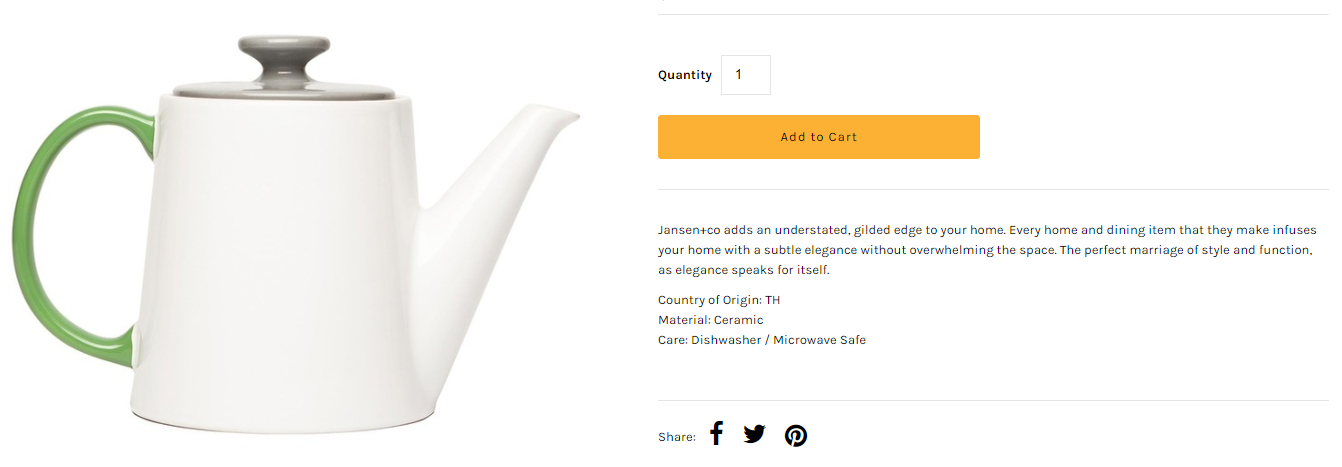Click the phrase 'as elegance speaks for itself'

[744, 270]
